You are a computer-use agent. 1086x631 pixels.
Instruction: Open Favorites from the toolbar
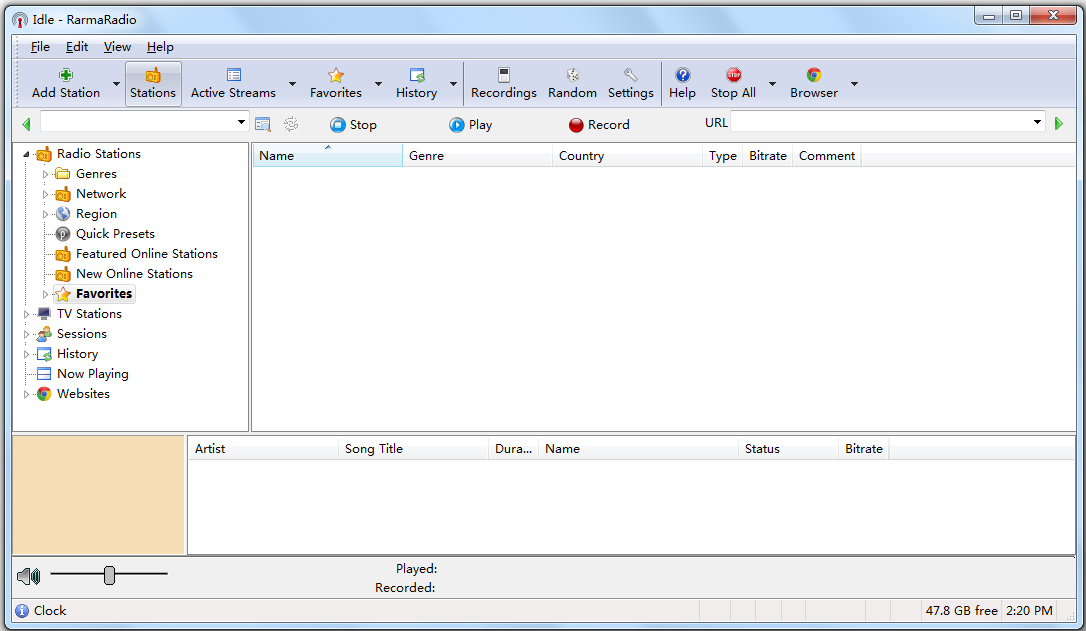(336, 84)
